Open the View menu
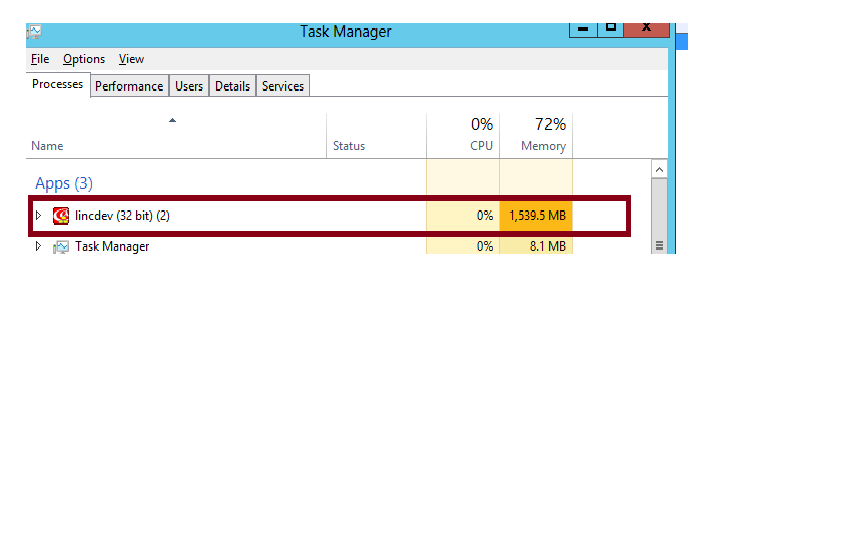Screen dimensions: 864x540 (x=131, y=59)
